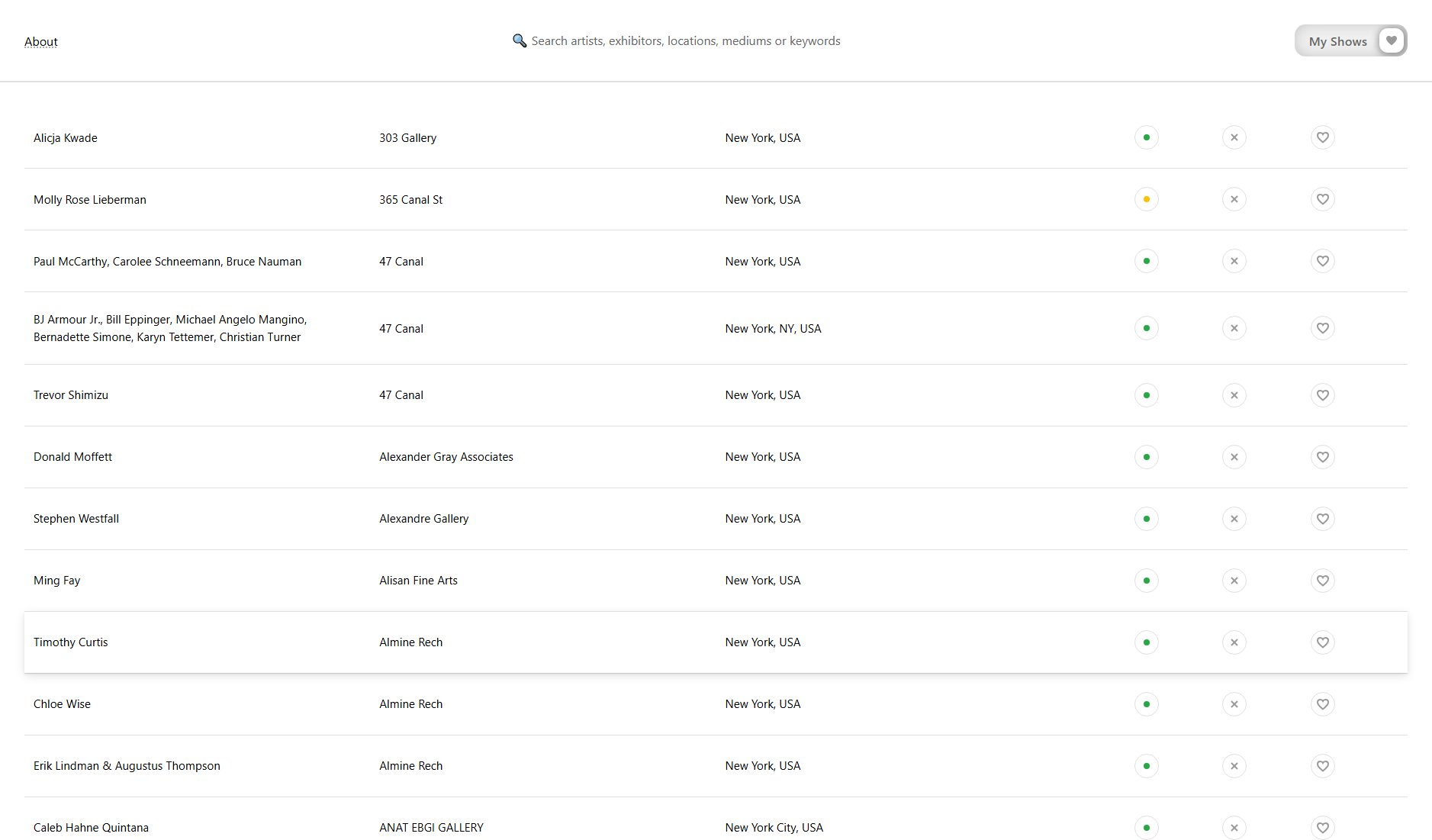Favorite the Alicja Kwade show with heart
Viewport: 1432px width, 840px height.
tap(1323, 137)
